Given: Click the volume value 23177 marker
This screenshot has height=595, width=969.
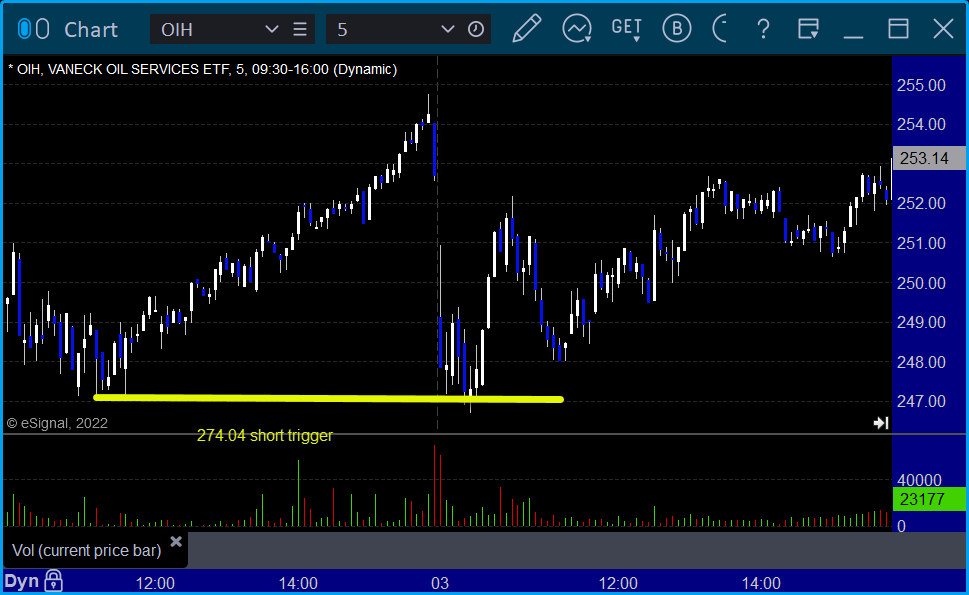Looking at the screenshot, I should coord(929,499).
